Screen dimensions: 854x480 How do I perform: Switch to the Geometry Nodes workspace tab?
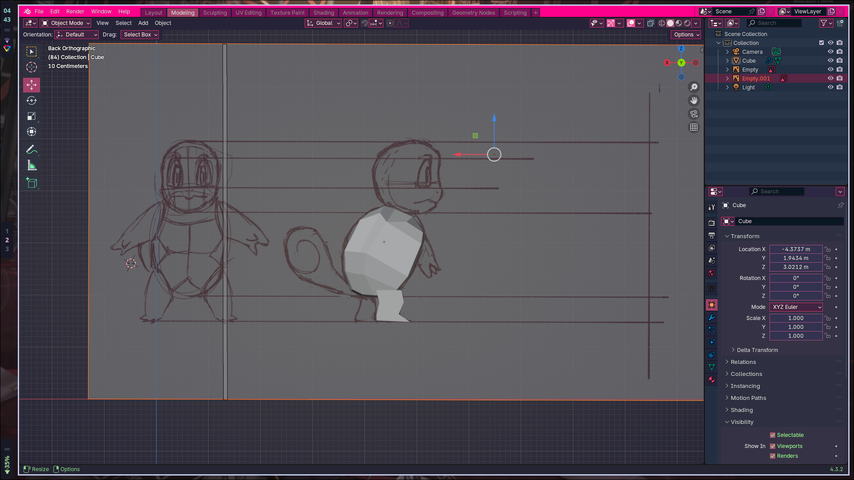[x=473, y=13]
